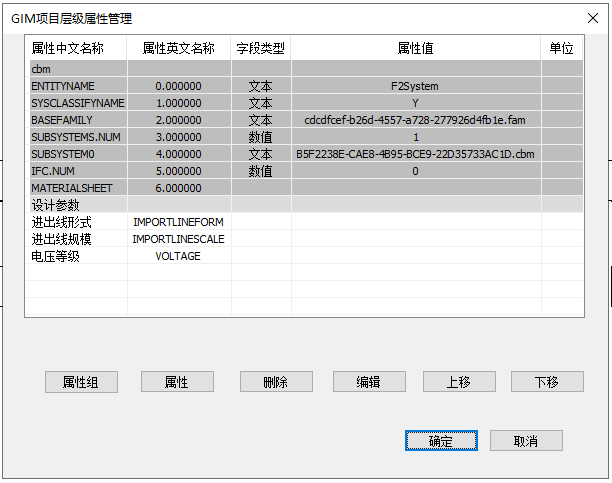The width and height of the screenshot is (612, 483).
Task: Click the IMPORTLINEFORM cell
Action: [179, 222]
